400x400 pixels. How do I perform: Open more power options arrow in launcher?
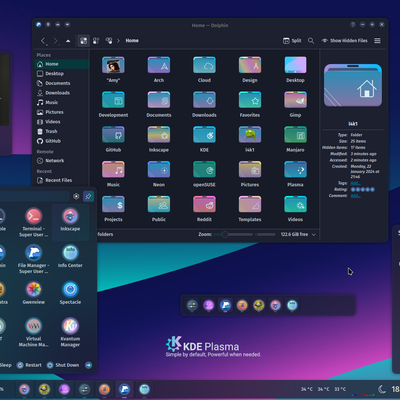tap(88, 365)
